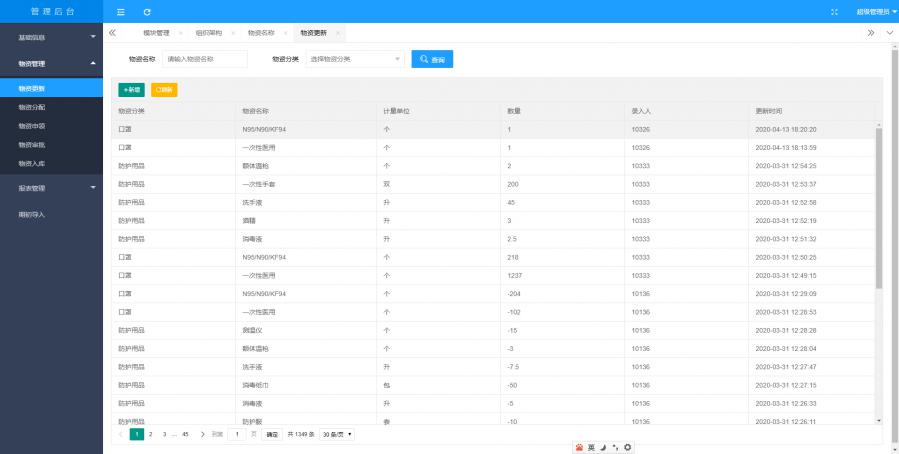This screenshot has height=454, width=899.
Task: Open the IME settings gear icon
Action: tap(627, 446)
